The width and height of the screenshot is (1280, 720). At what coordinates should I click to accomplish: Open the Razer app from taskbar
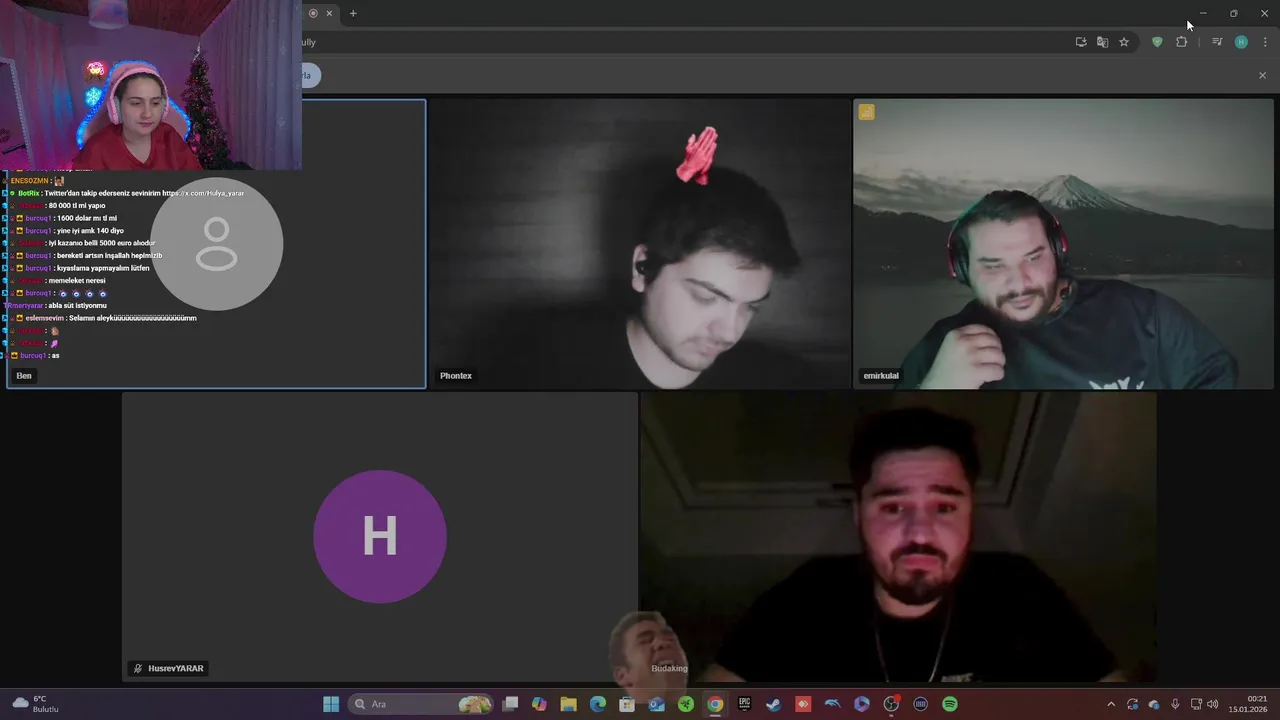[686, 704]
